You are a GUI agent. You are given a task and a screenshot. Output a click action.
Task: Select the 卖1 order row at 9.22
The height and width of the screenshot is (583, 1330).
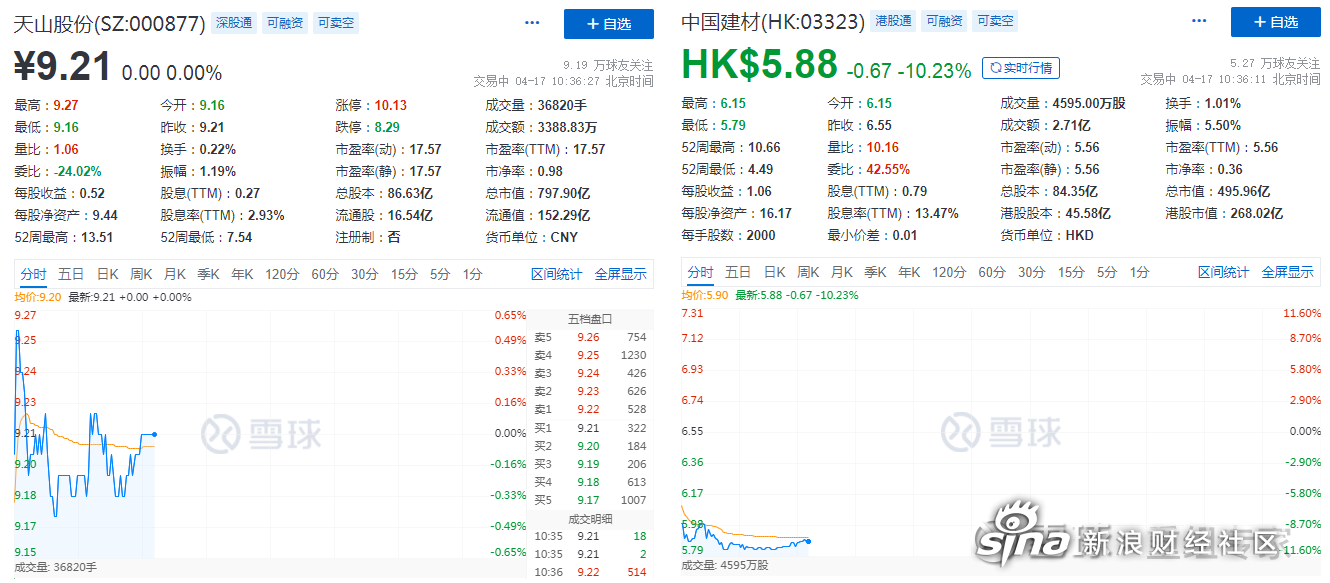[590, 409]
